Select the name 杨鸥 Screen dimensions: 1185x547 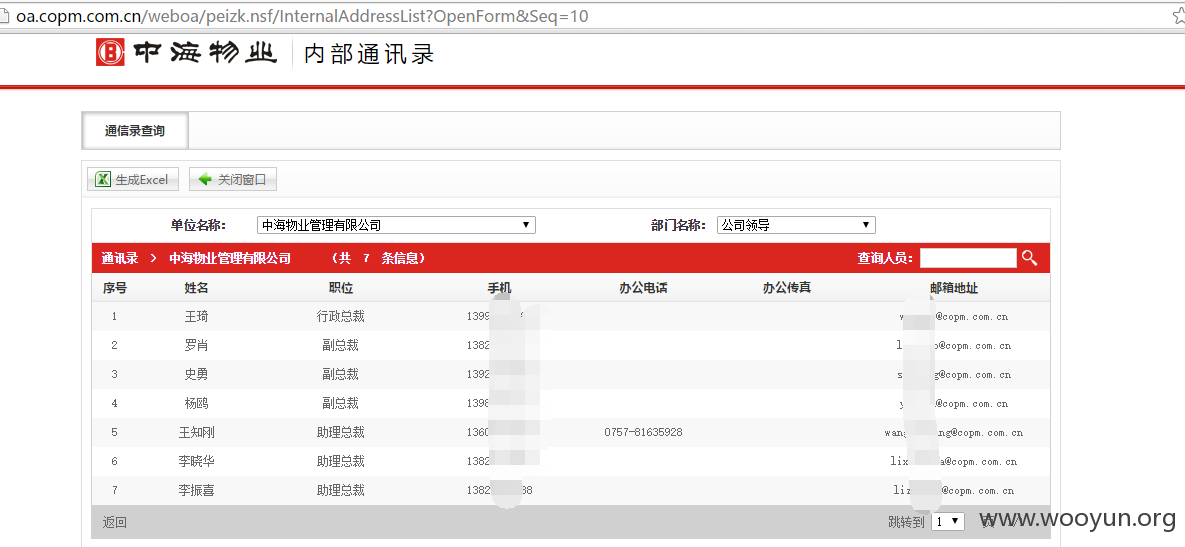tap(196, 403)
